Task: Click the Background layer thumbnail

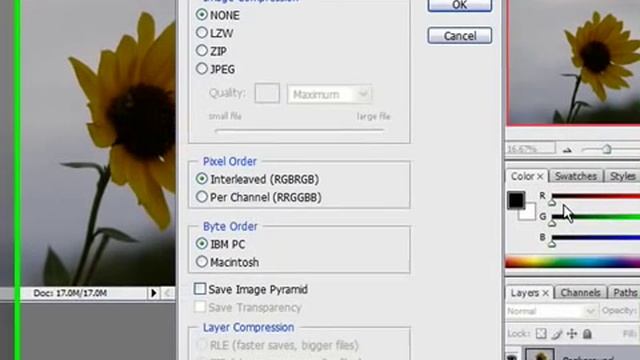Action: pos(539,354)
